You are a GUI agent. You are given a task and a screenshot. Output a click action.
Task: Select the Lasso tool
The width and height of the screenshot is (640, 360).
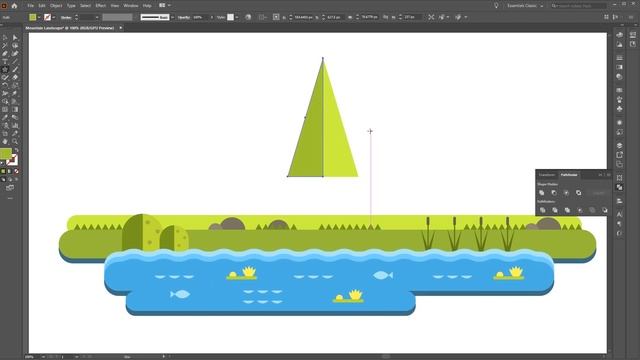pyautogui.click(x=15, y=46)
